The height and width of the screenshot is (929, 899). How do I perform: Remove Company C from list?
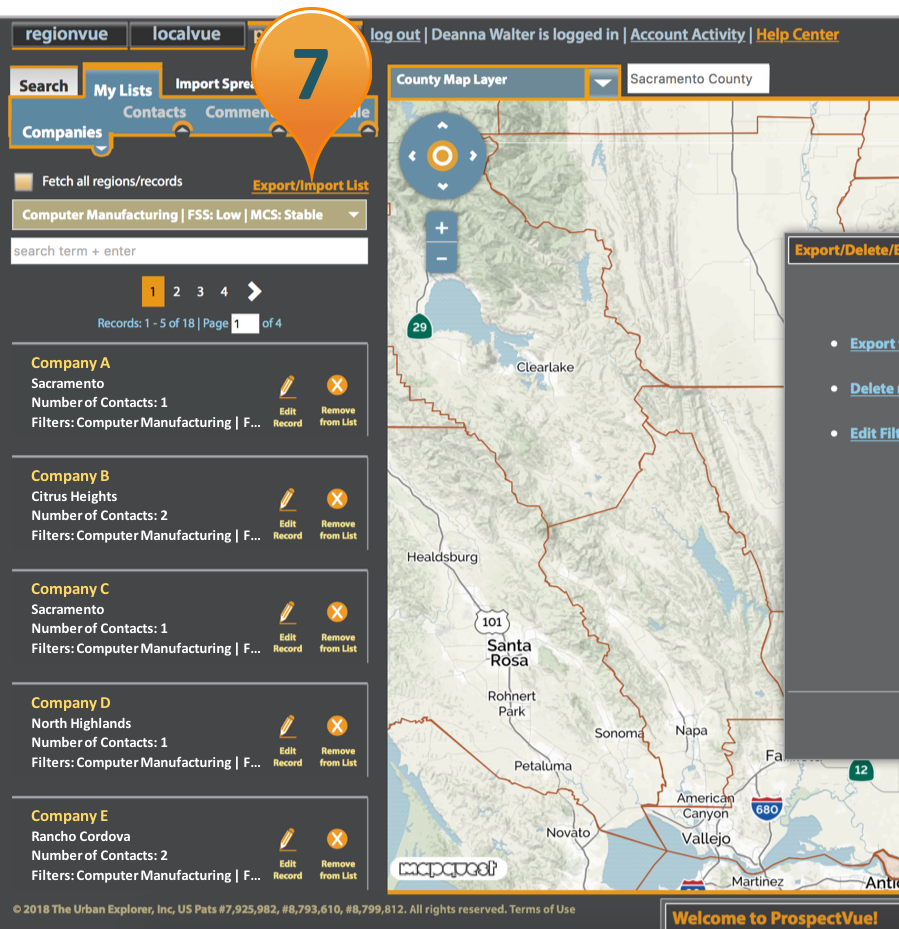click(337, 612)
